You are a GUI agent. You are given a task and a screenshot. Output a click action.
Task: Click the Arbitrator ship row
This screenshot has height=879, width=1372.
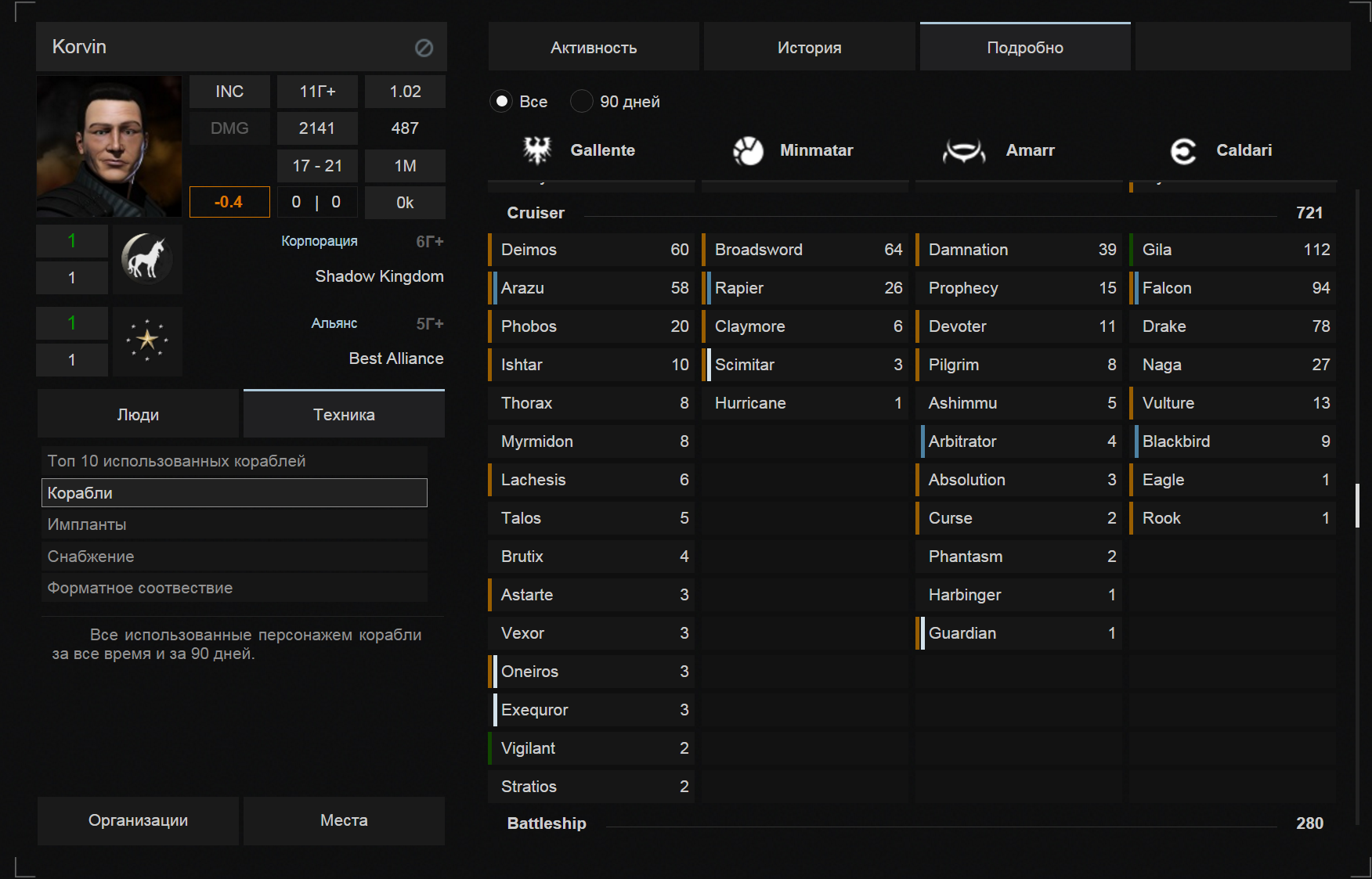[x=1019, y=441]
